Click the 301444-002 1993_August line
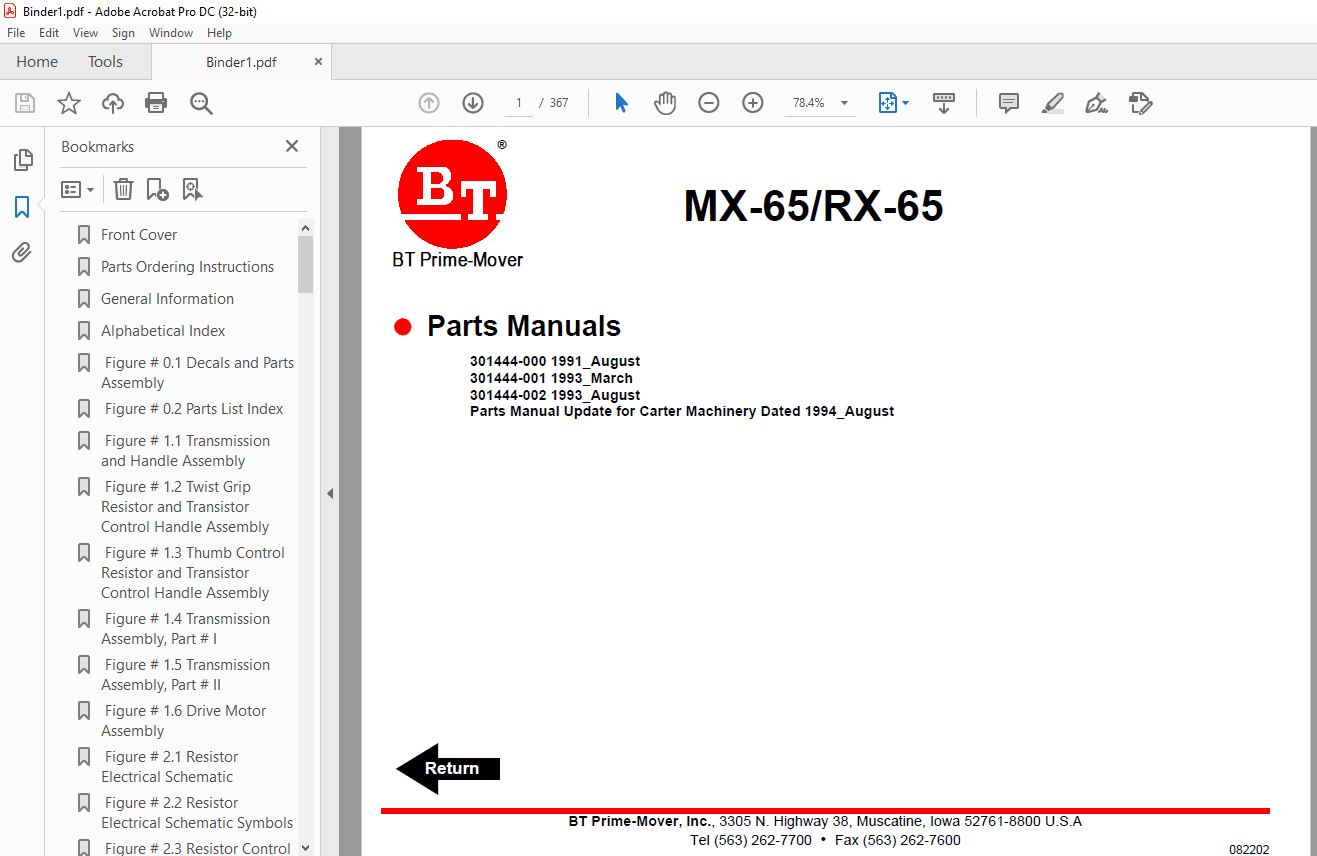 (555, 395)
